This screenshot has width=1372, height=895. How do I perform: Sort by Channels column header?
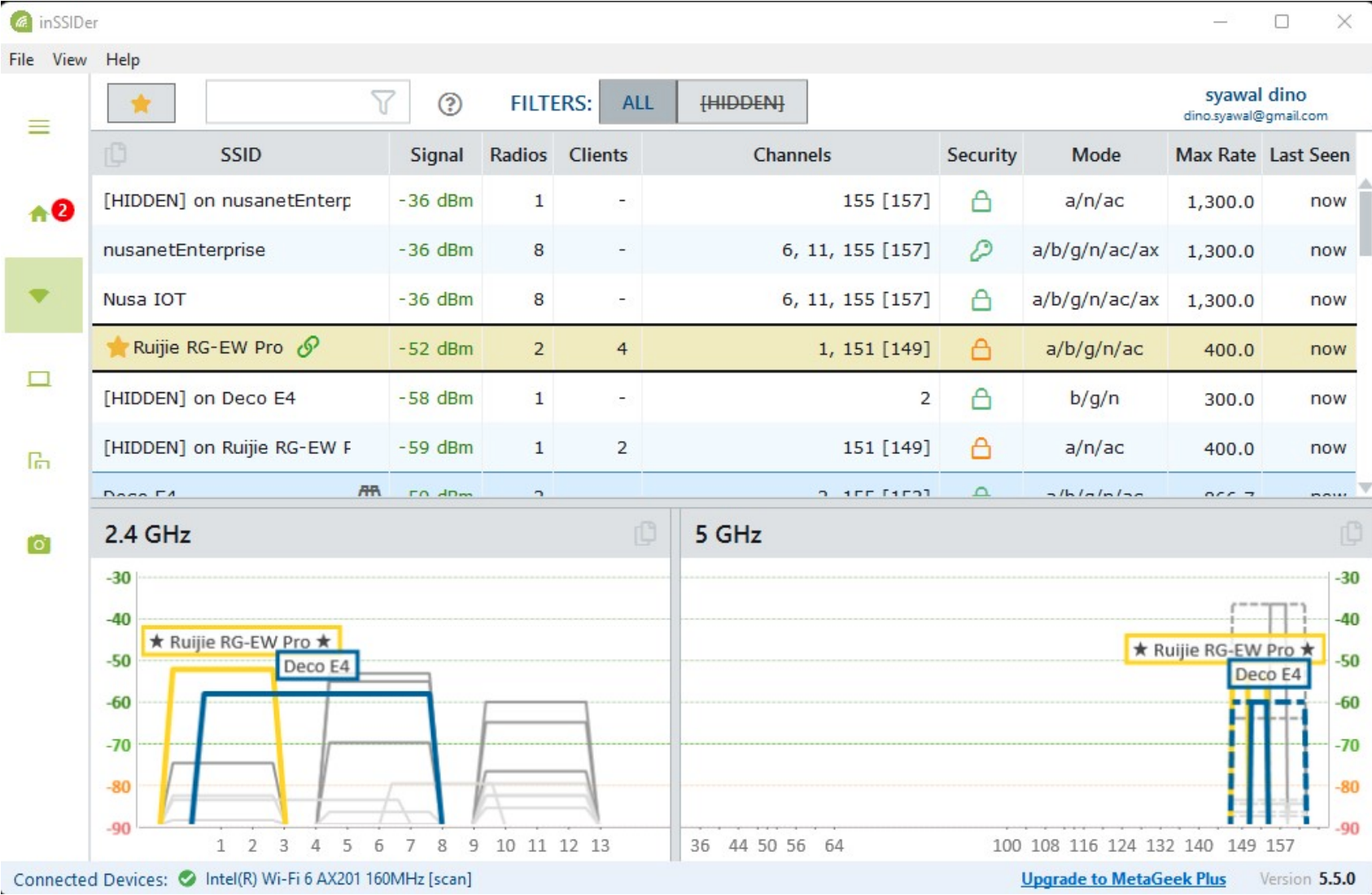(792, 155)
